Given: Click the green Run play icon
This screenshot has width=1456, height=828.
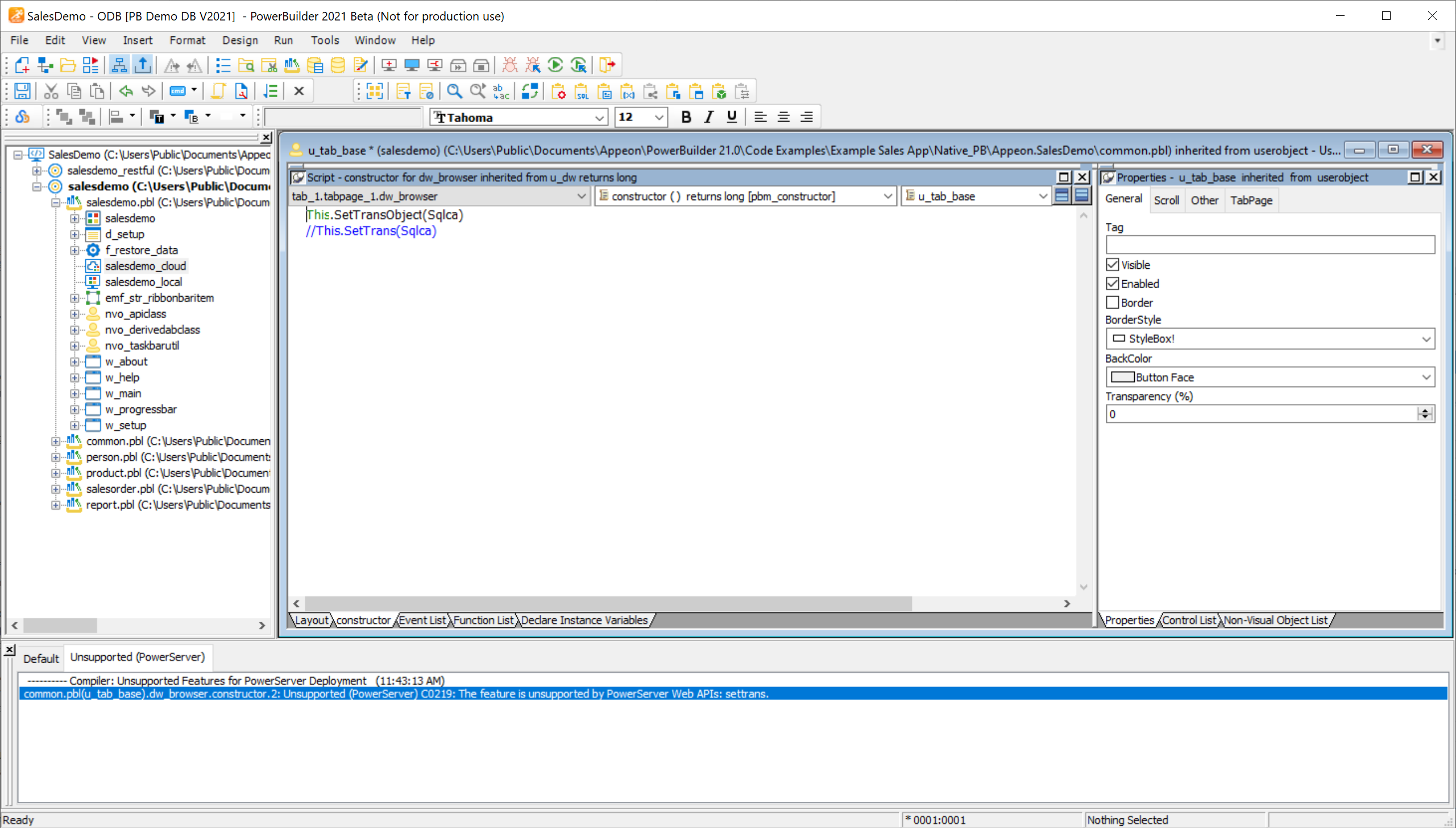Looking at the screenshot, I should click(x=555, y=65).
